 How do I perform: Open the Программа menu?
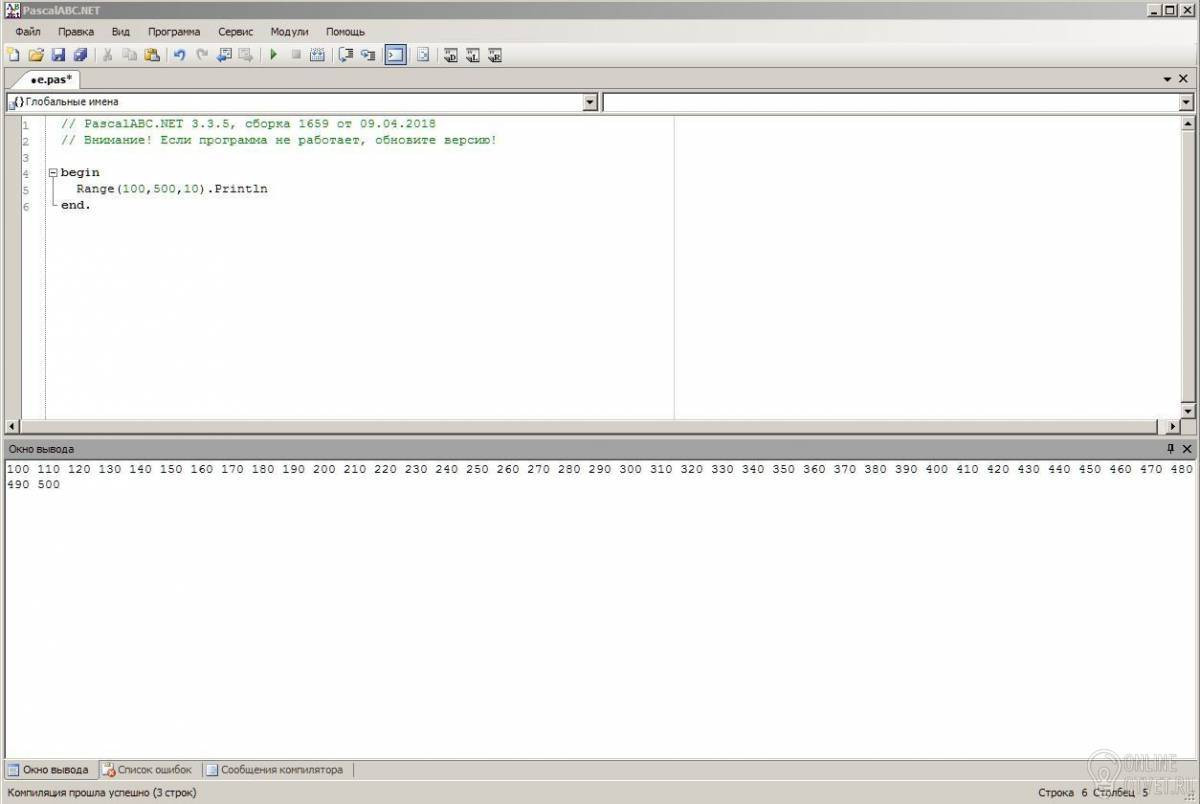click(174, 32)
